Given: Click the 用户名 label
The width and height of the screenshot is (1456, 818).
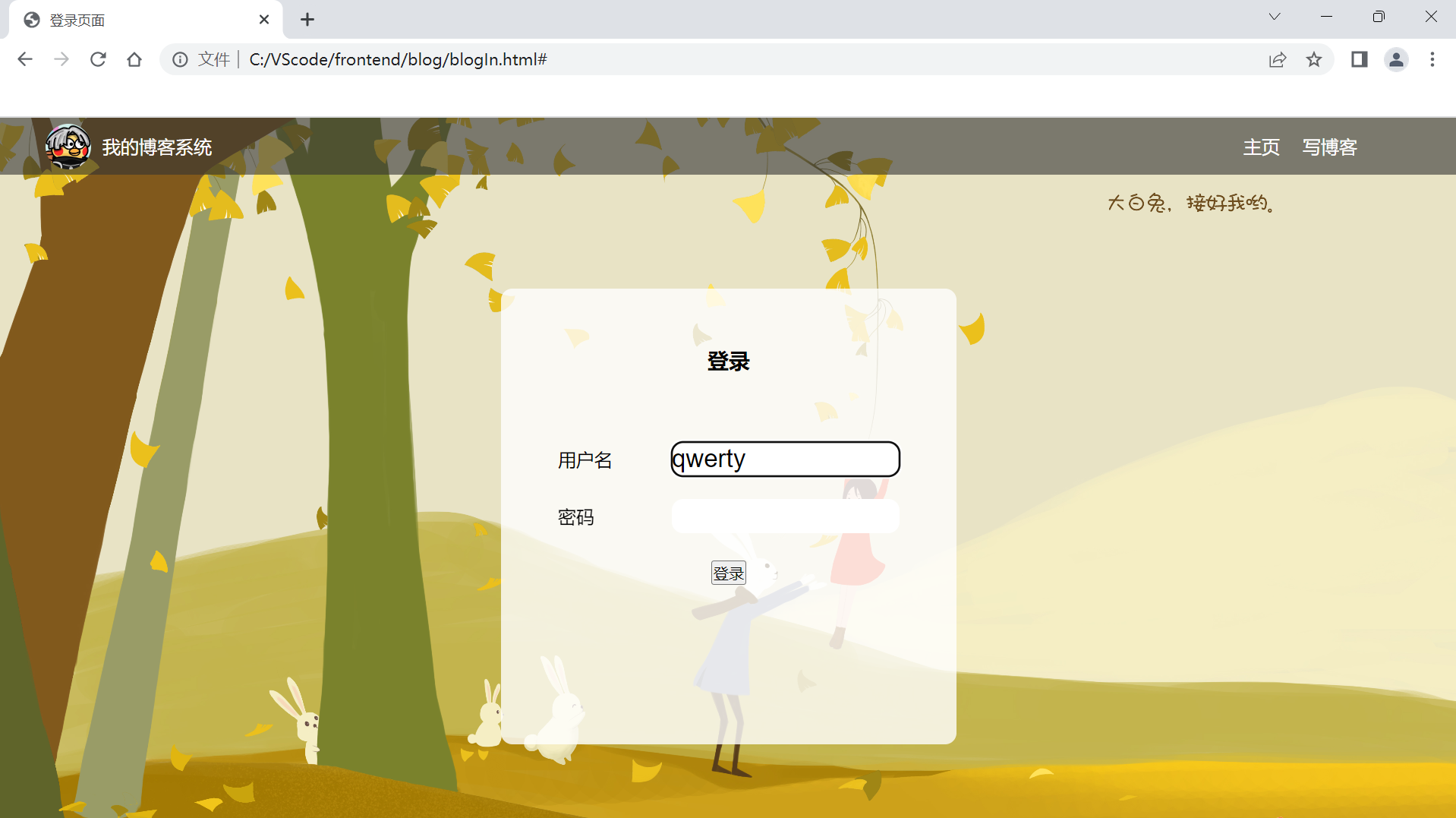Looking at the screenshot, I should (585, 460).
